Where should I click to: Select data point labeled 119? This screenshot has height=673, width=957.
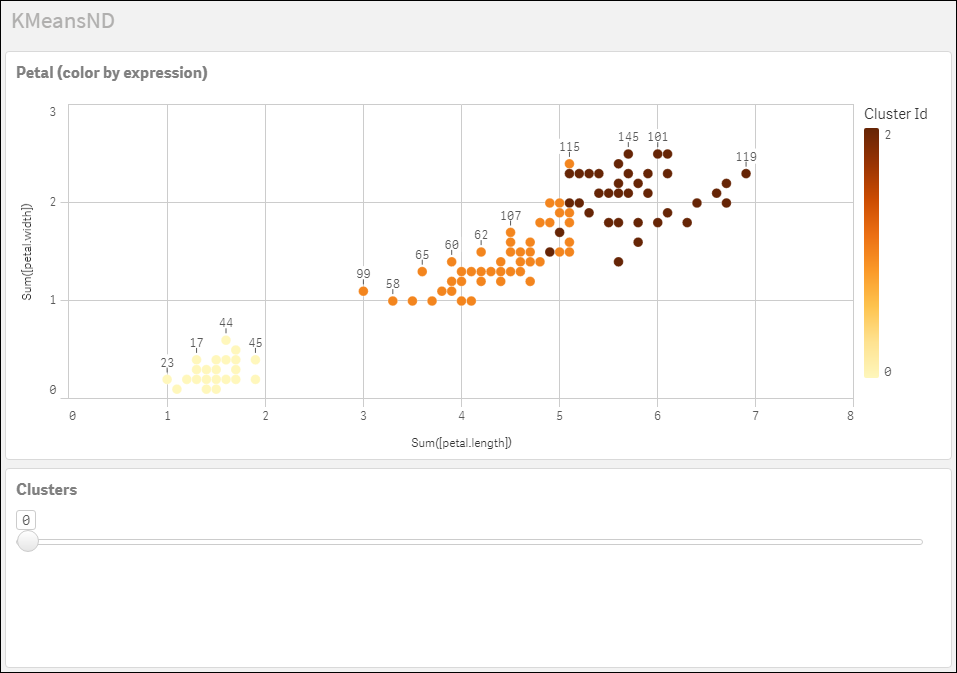pos(745,172)
